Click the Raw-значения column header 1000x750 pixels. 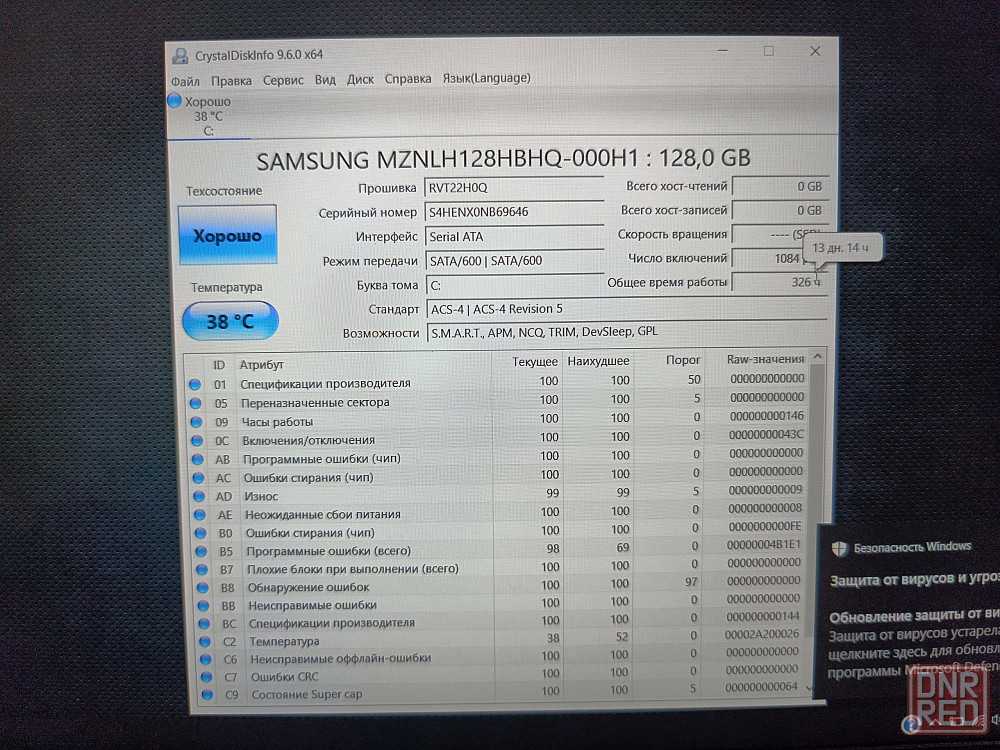(765, 359)
